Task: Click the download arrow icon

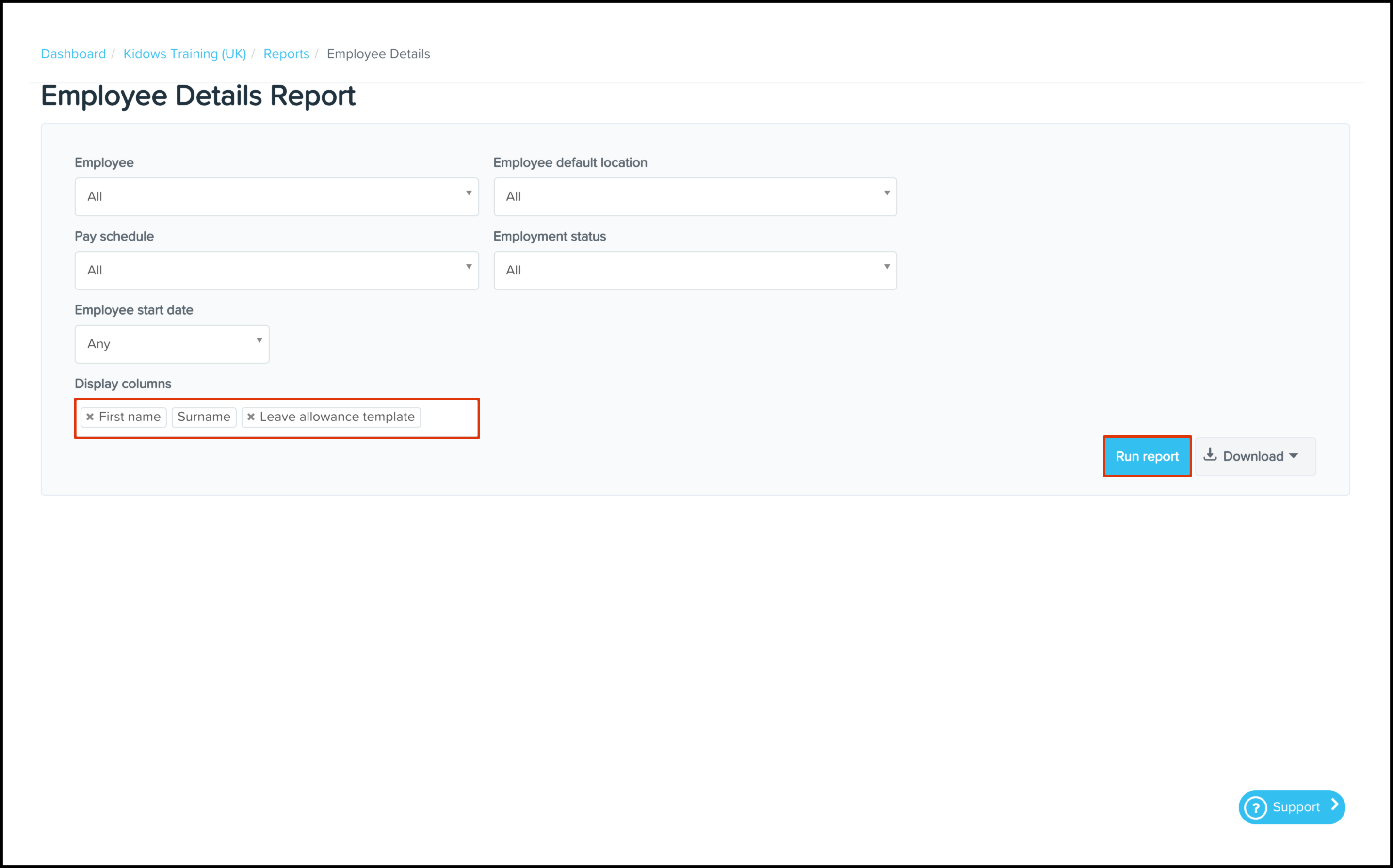Action: [1210, 455]
